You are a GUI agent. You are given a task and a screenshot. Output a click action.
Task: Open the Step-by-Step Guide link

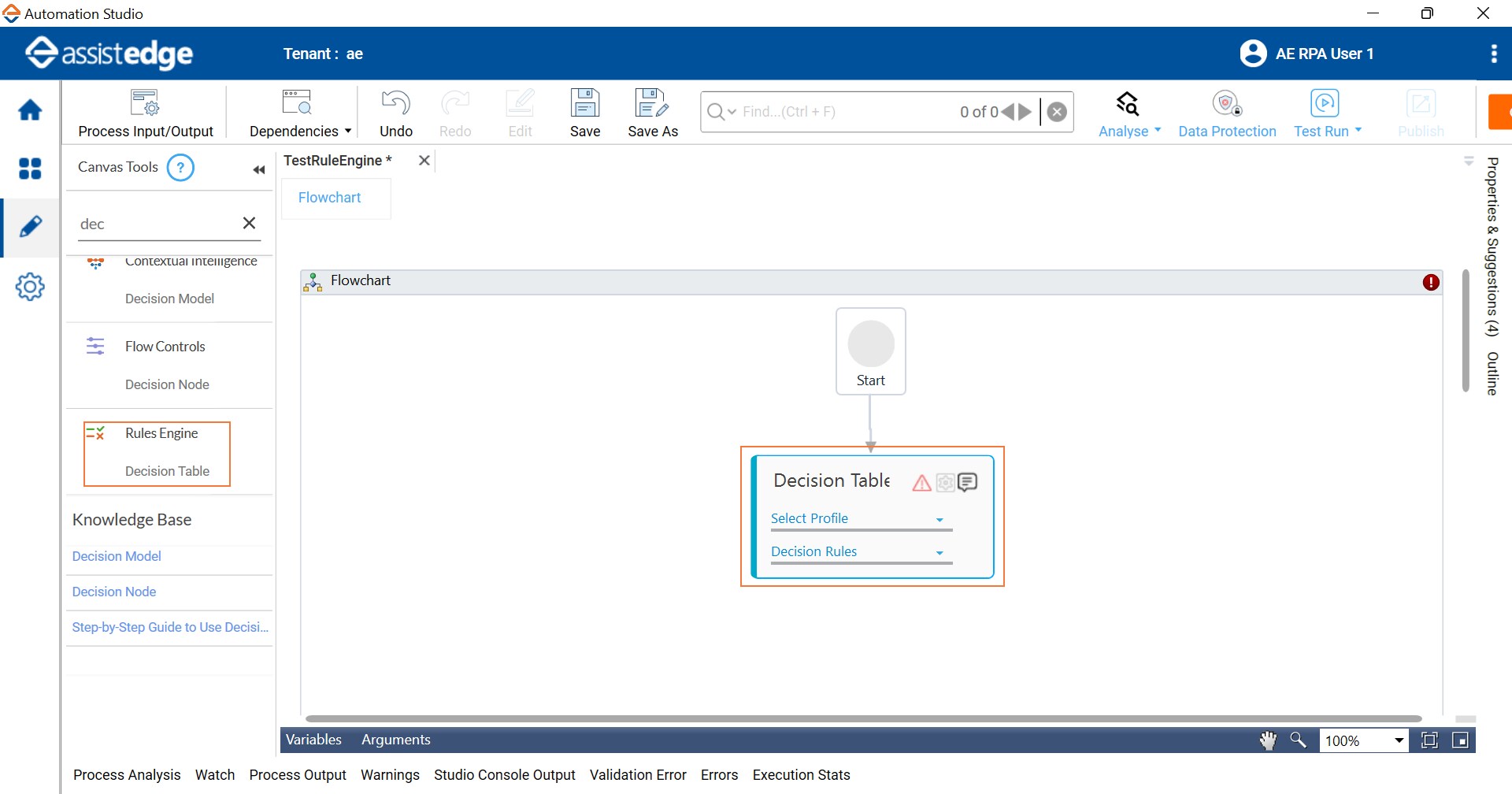tap(170, 627)
